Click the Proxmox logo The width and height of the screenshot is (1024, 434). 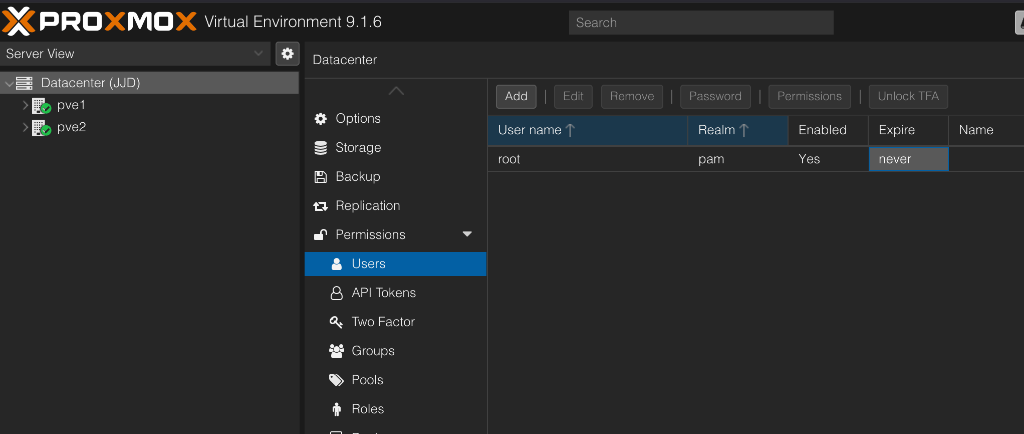[99, 22]
